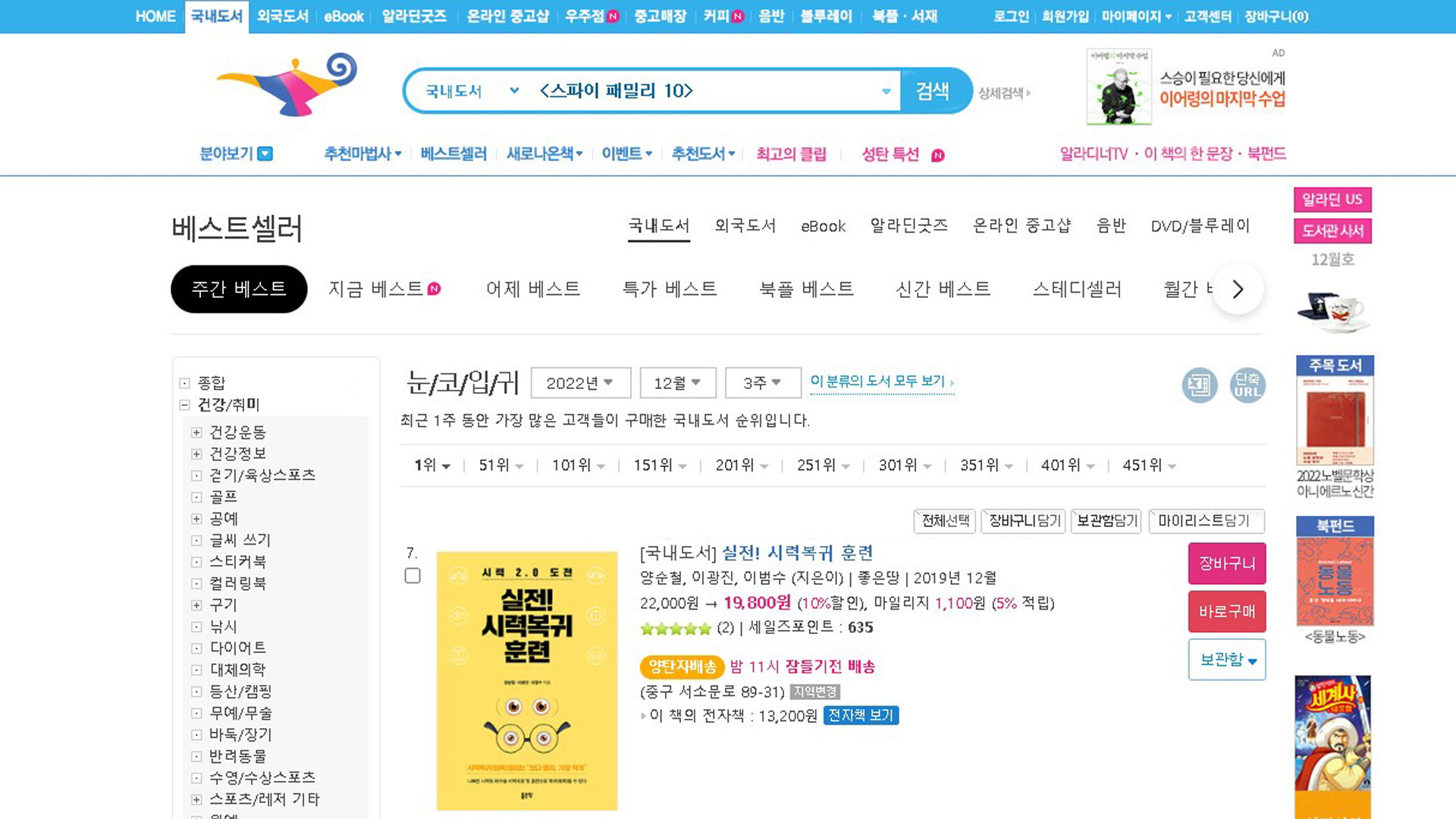
Task: Check the checkbox for book number 7
Action: (413, 576)
